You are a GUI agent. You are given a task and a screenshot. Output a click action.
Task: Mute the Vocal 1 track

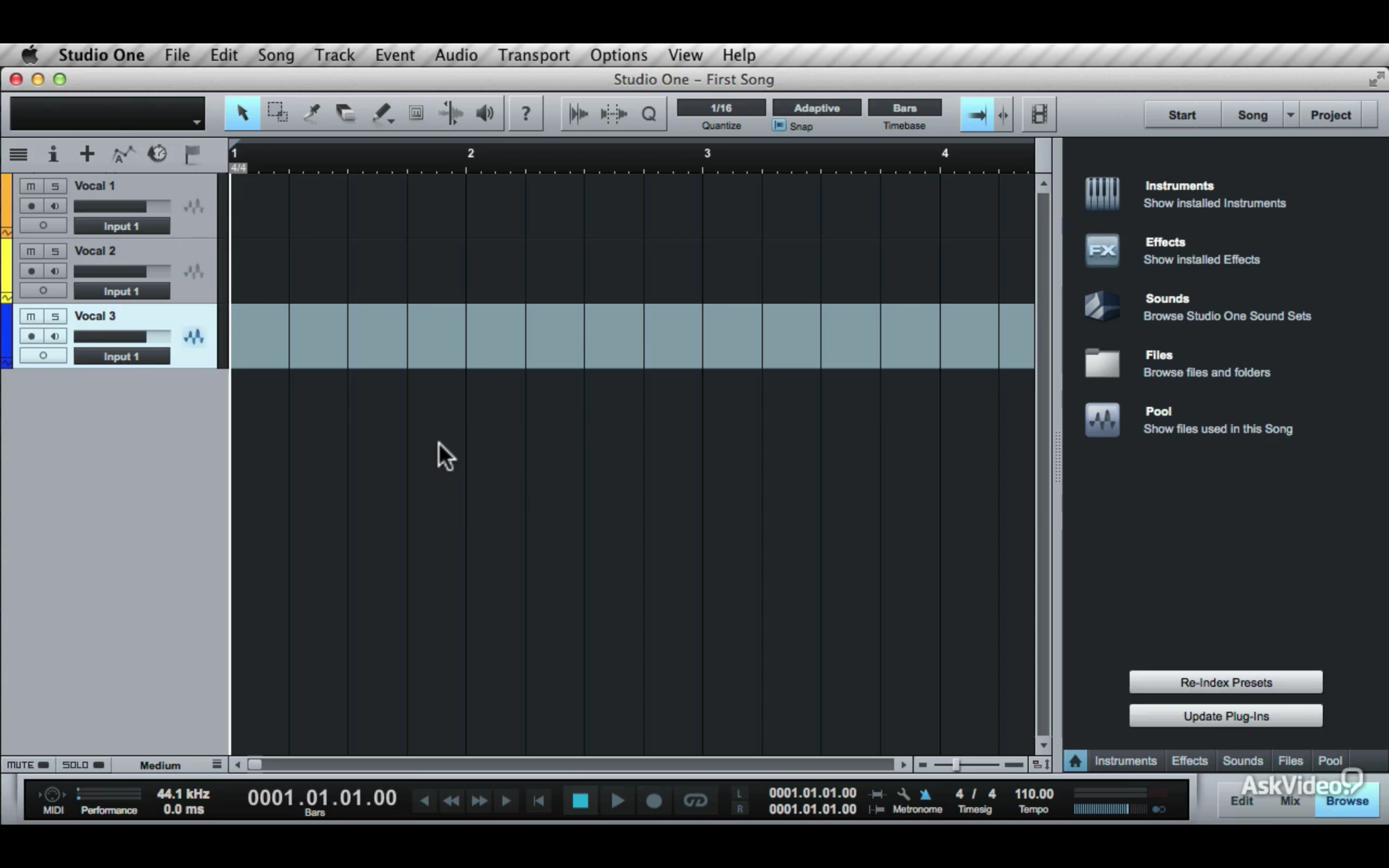click(x=30, y=186)
